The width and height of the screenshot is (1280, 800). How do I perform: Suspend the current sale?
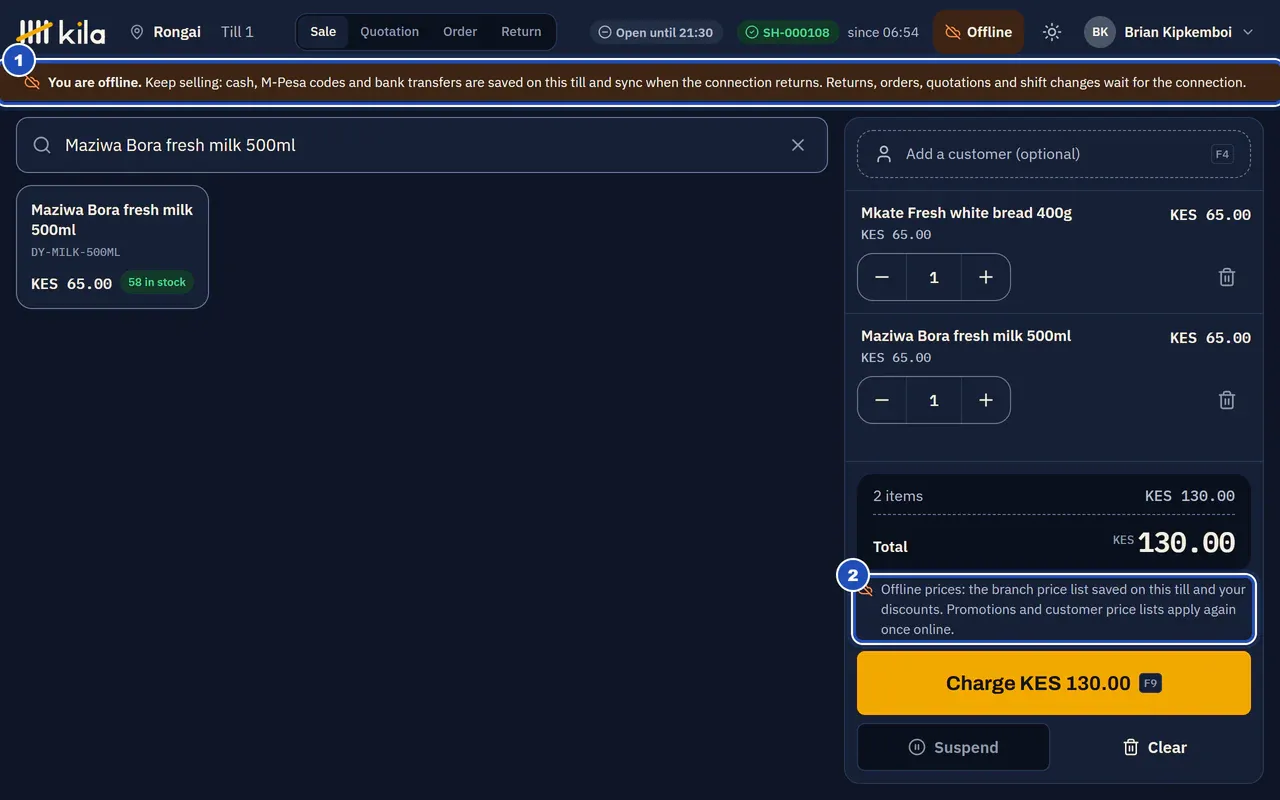pyautogui.click(x=953, y=747)
